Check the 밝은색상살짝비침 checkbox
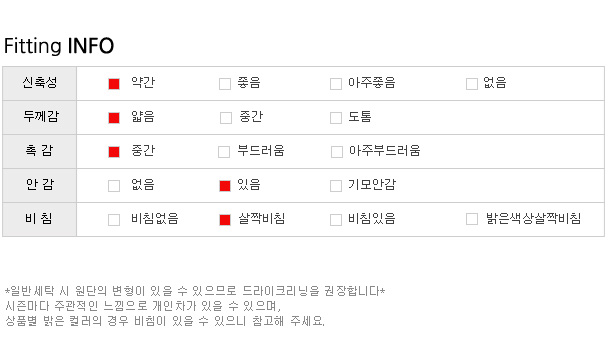 tap(472, 219)
